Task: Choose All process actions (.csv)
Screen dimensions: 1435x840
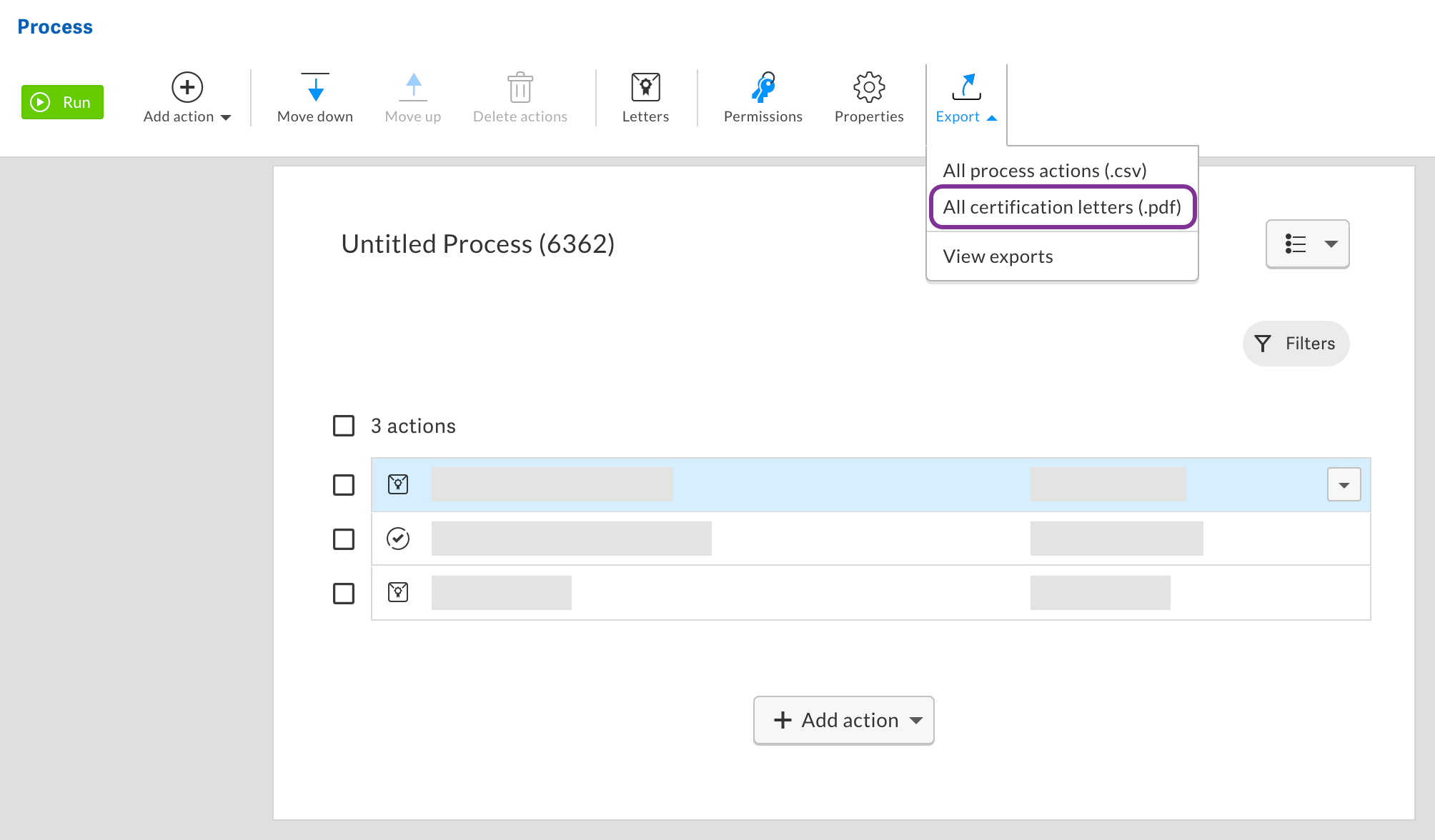Action: coord(1044,171)
